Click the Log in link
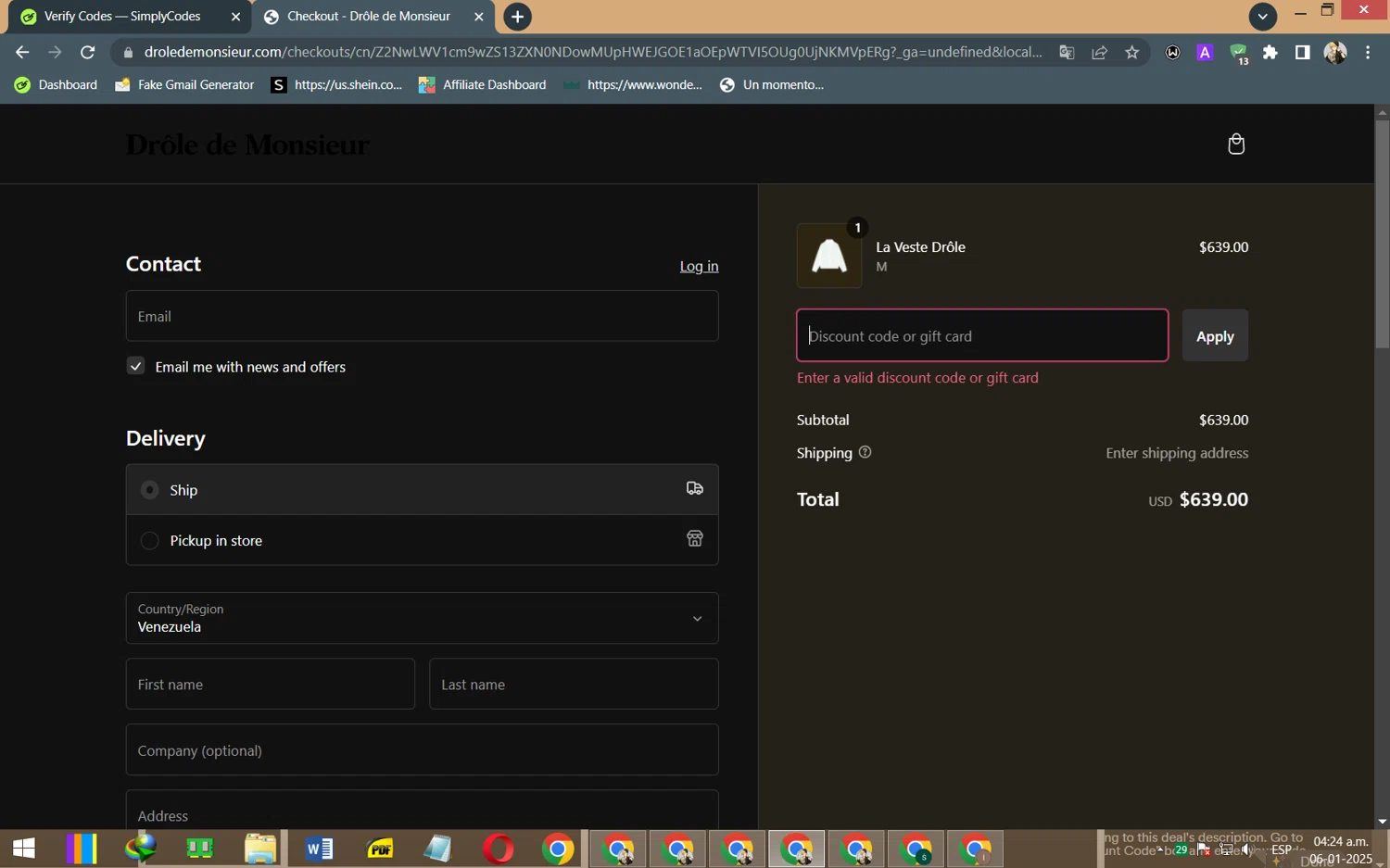 click(x=699, y=266)
